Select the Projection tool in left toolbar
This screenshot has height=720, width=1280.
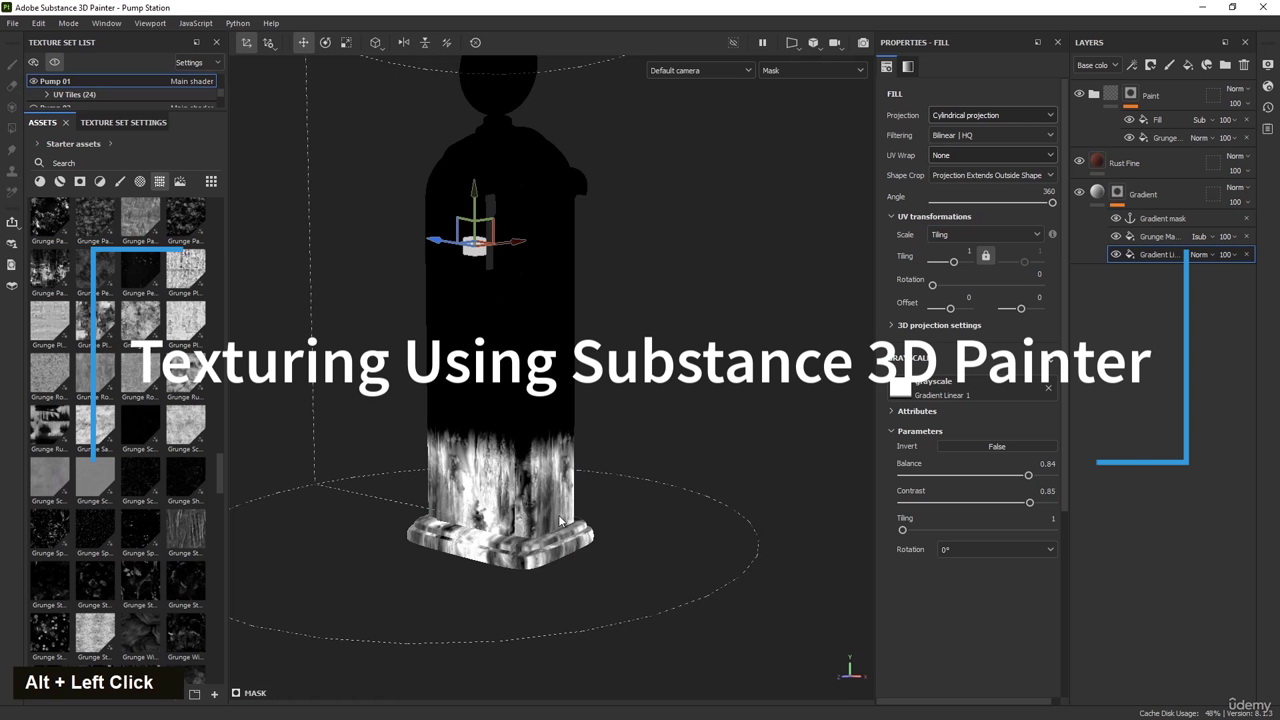(12, 106)
